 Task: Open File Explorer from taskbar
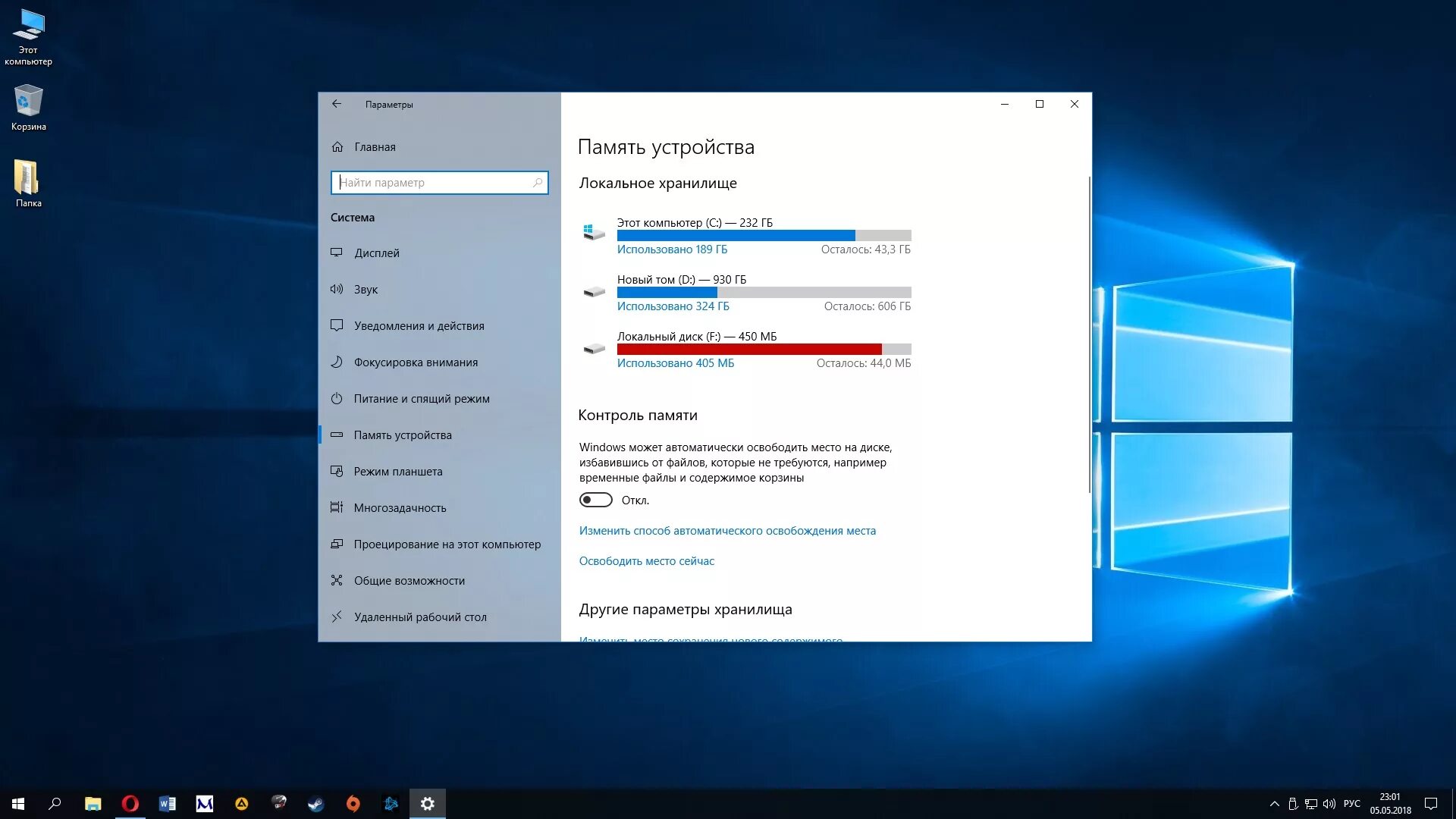point(93,804)
